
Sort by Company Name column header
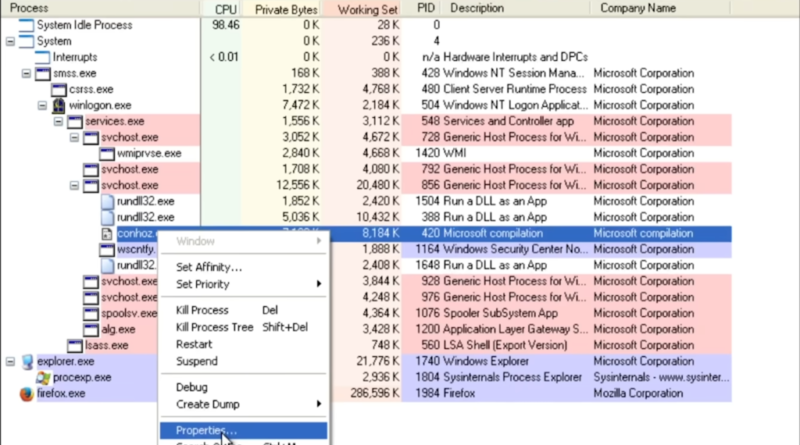660,8
